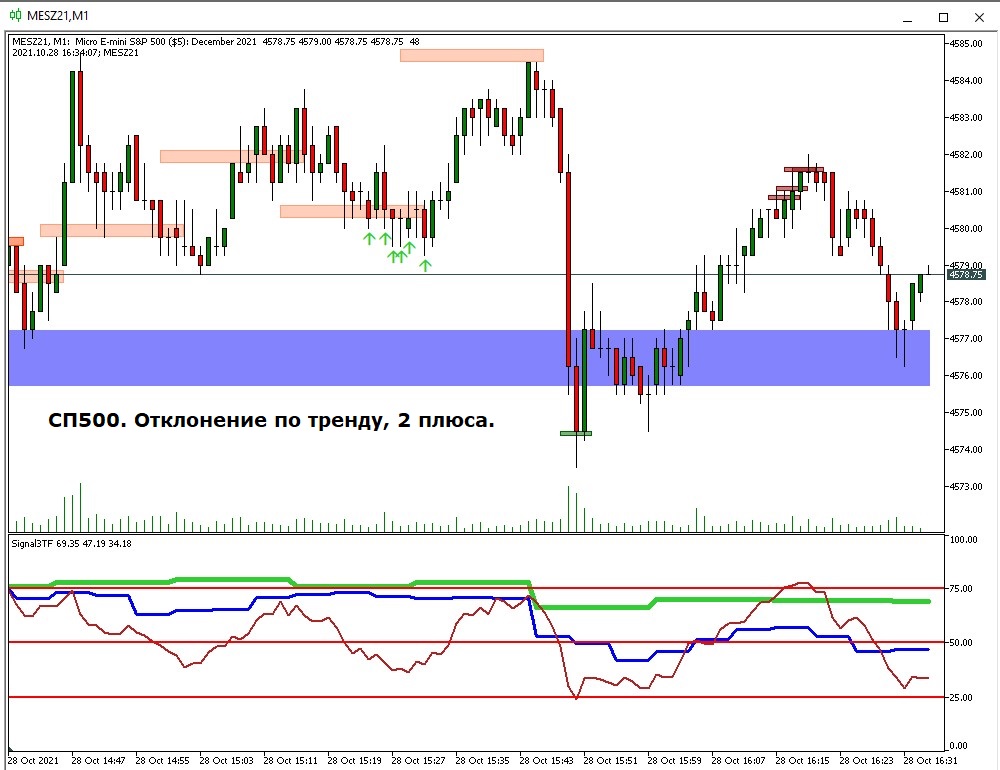The height and width of the screenshot is (770, 1000).
Task: Click the Micro E-mini S&P 500 header line
Action: pyautogui.click(x=216, y=41)
